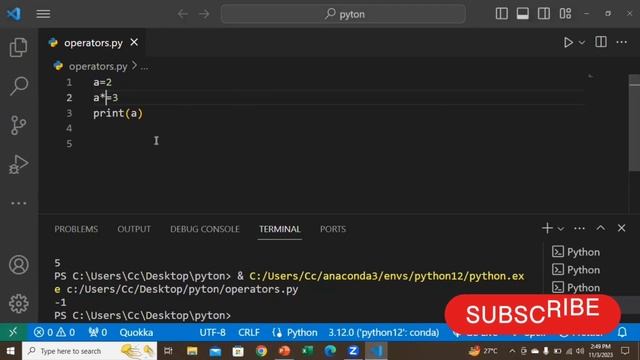Select the second Python terminal entry
This screenshot has height=360, width=640.
pos(576,270)
